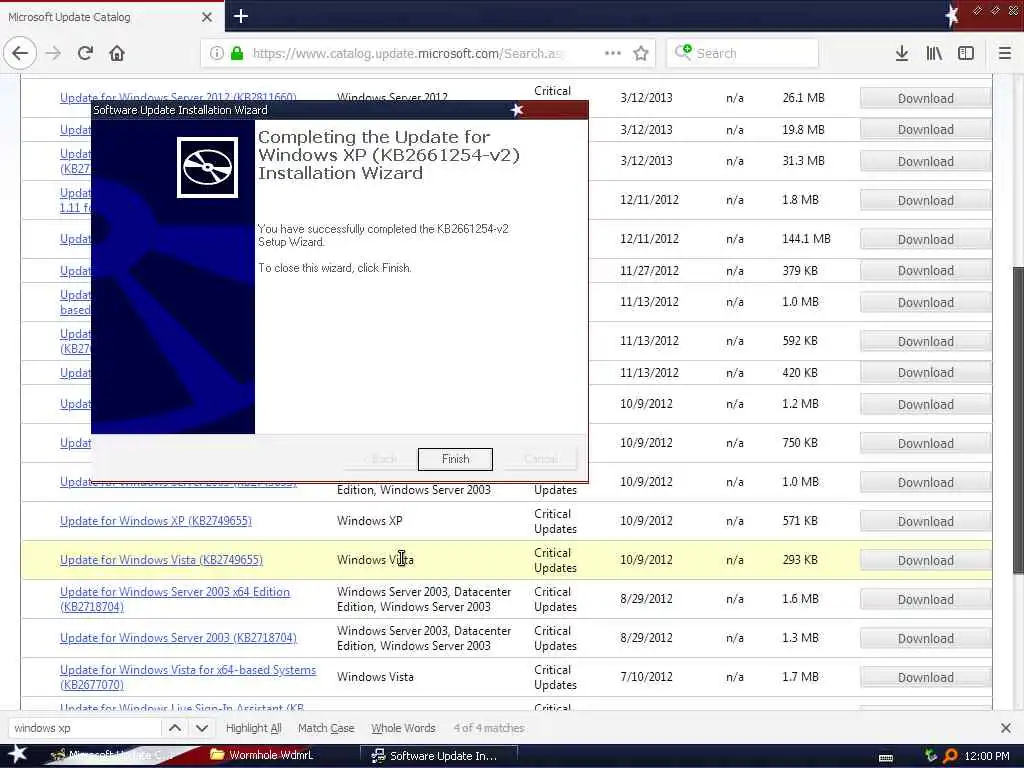Open a new tab with plus icon
The width and height of the screenshot is (1024, 768).
point(241,16)
